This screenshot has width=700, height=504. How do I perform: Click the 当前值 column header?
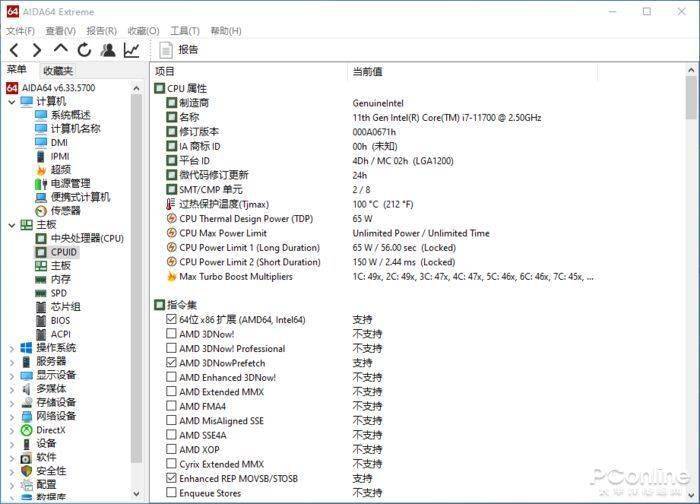tap(367, 71)
